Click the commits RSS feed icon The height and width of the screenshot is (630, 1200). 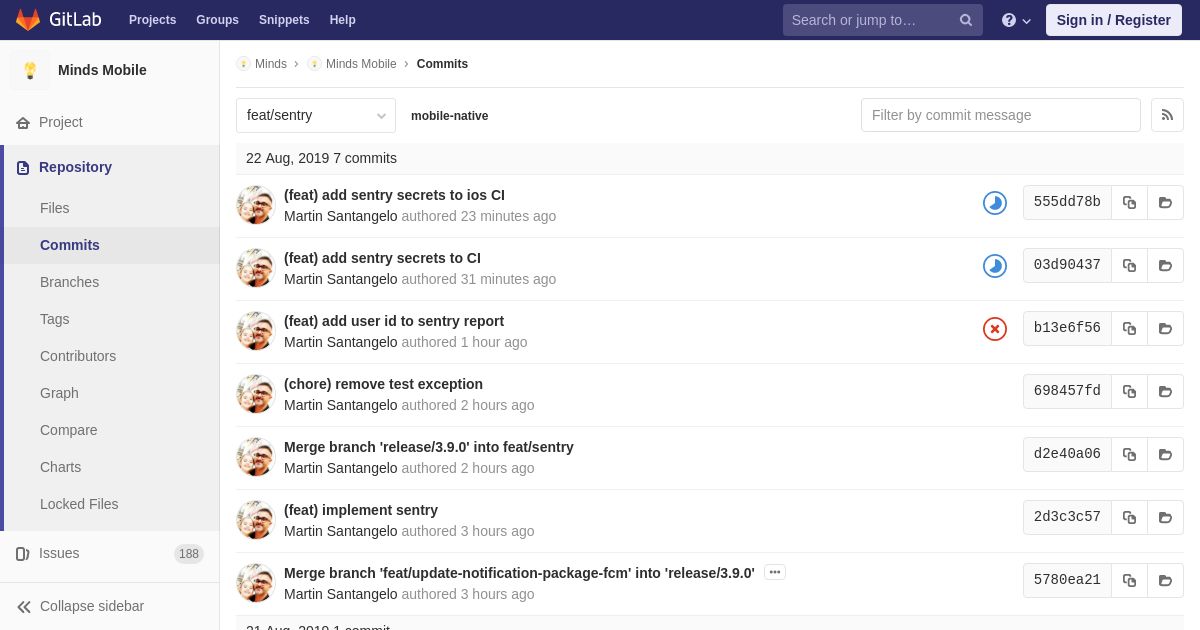(x=1167, y=115)
